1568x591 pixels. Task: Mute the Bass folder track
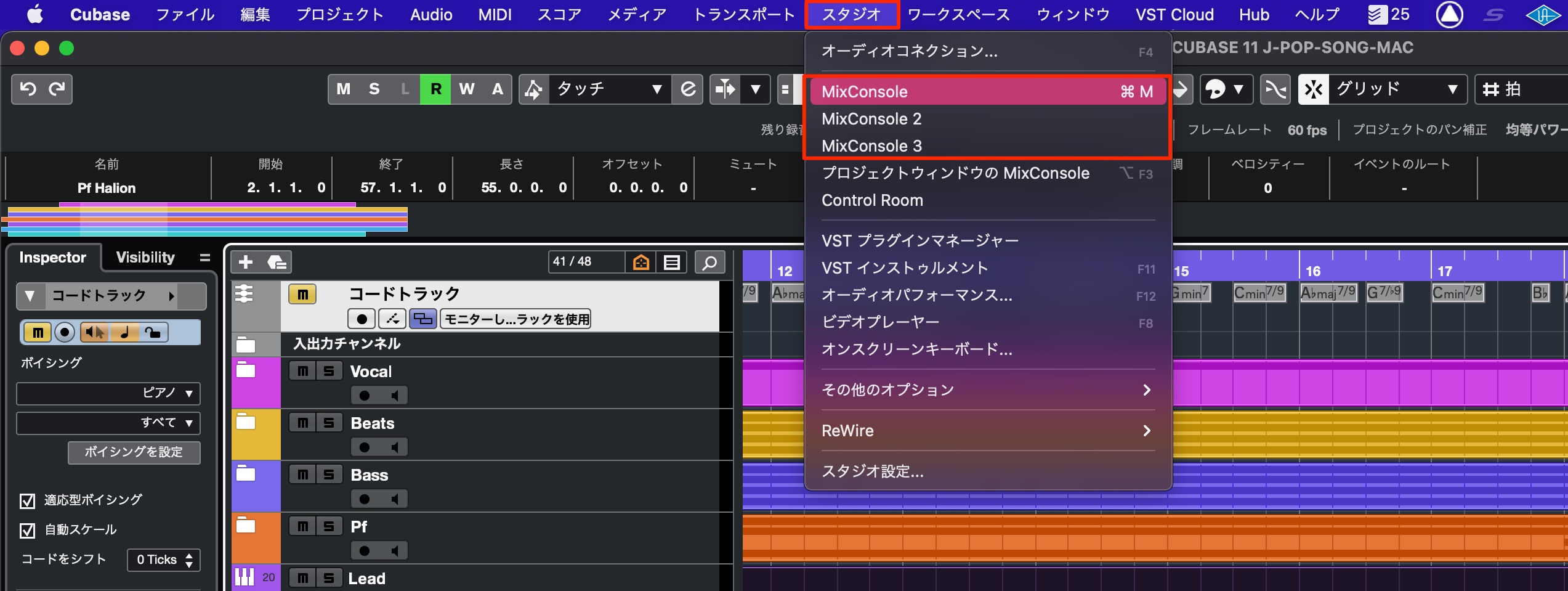coord(302,475)
